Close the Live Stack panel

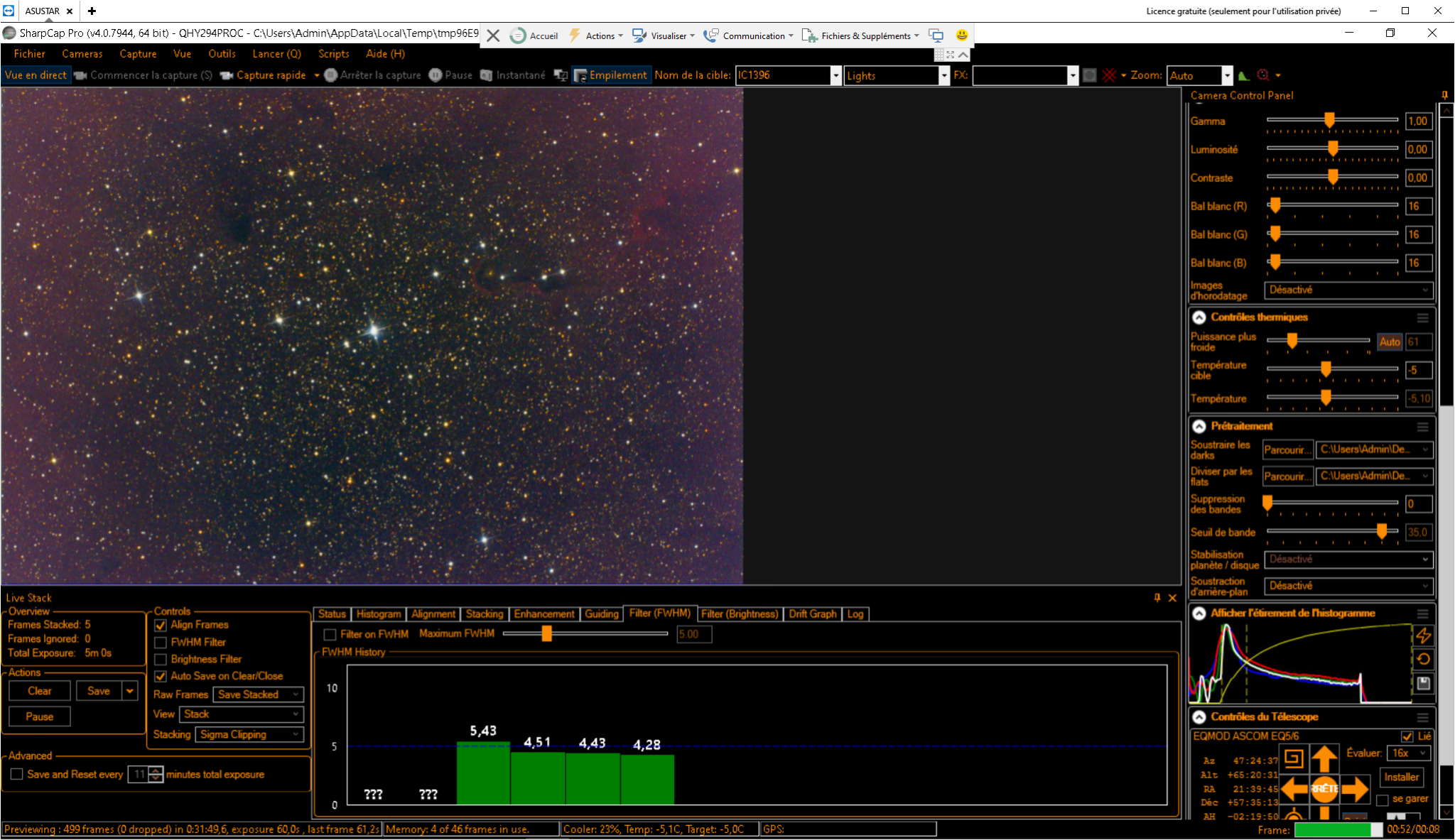pos(1172,598)
